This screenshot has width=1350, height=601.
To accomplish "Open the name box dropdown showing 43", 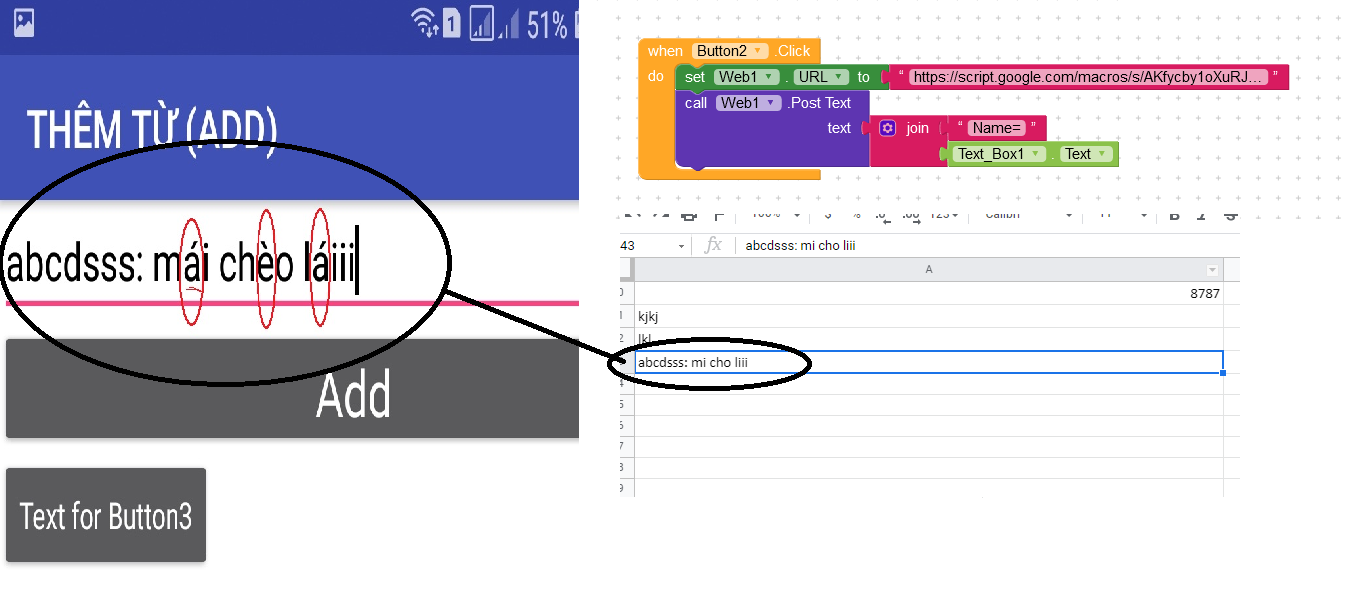I will (x=682, y=246).
